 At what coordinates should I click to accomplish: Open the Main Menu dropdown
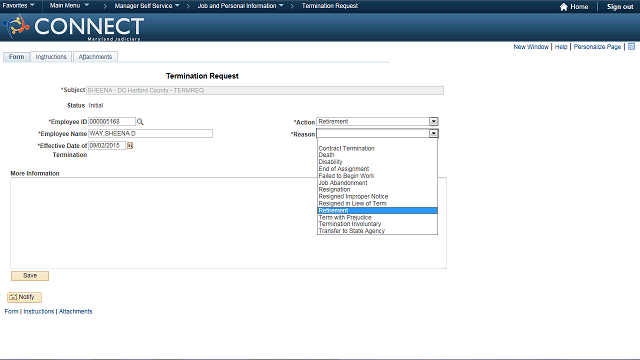pyautogui.click(x=69, y=6)
